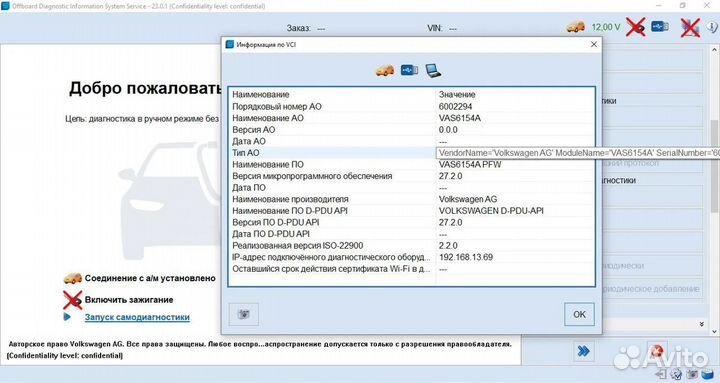The image size is (720, 383).
Task: Click the car icon next to Соединение с а/м установлено
Action: point(73,278)
